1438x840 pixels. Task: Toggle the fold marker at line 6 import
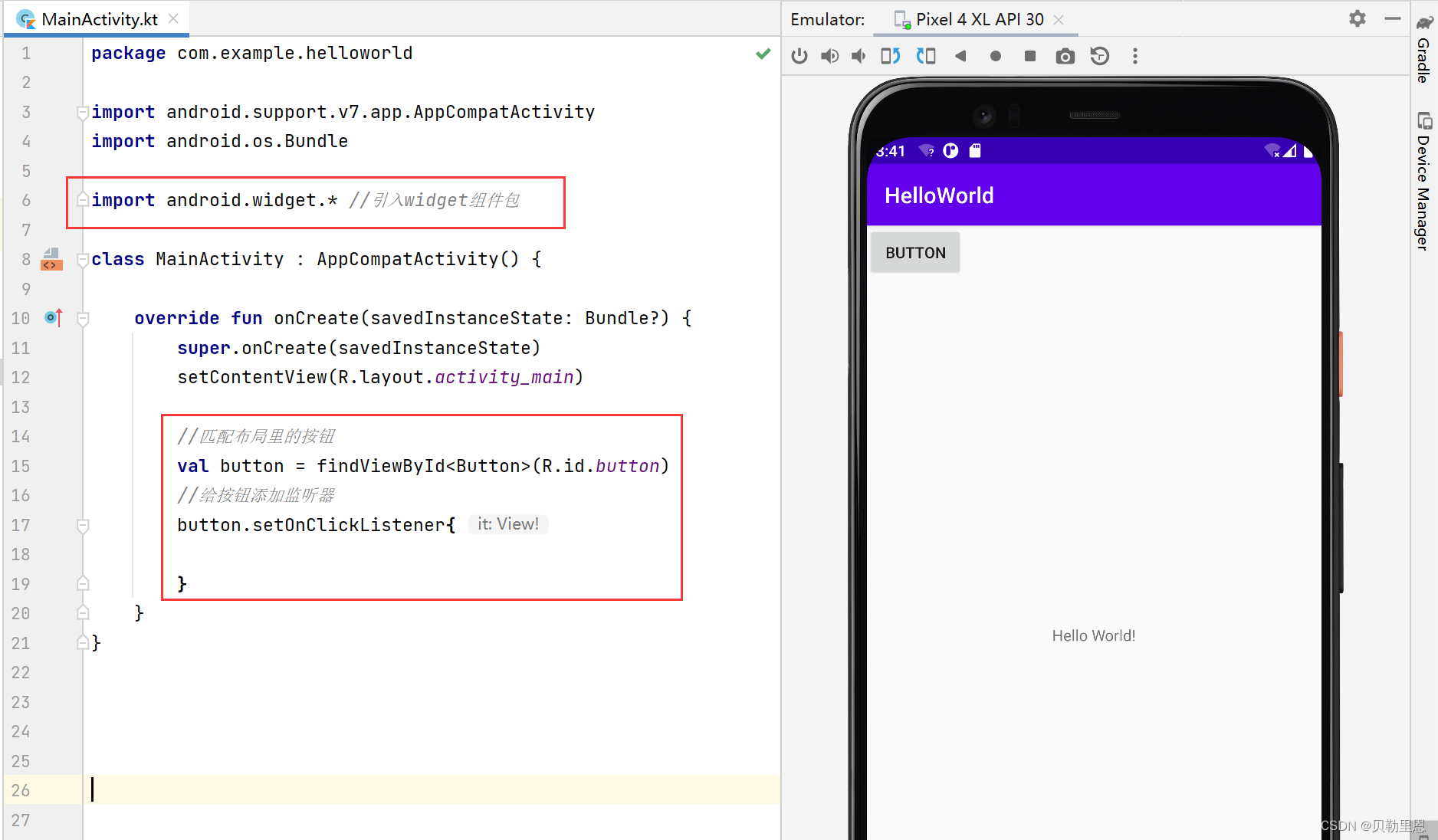point(83,200)
